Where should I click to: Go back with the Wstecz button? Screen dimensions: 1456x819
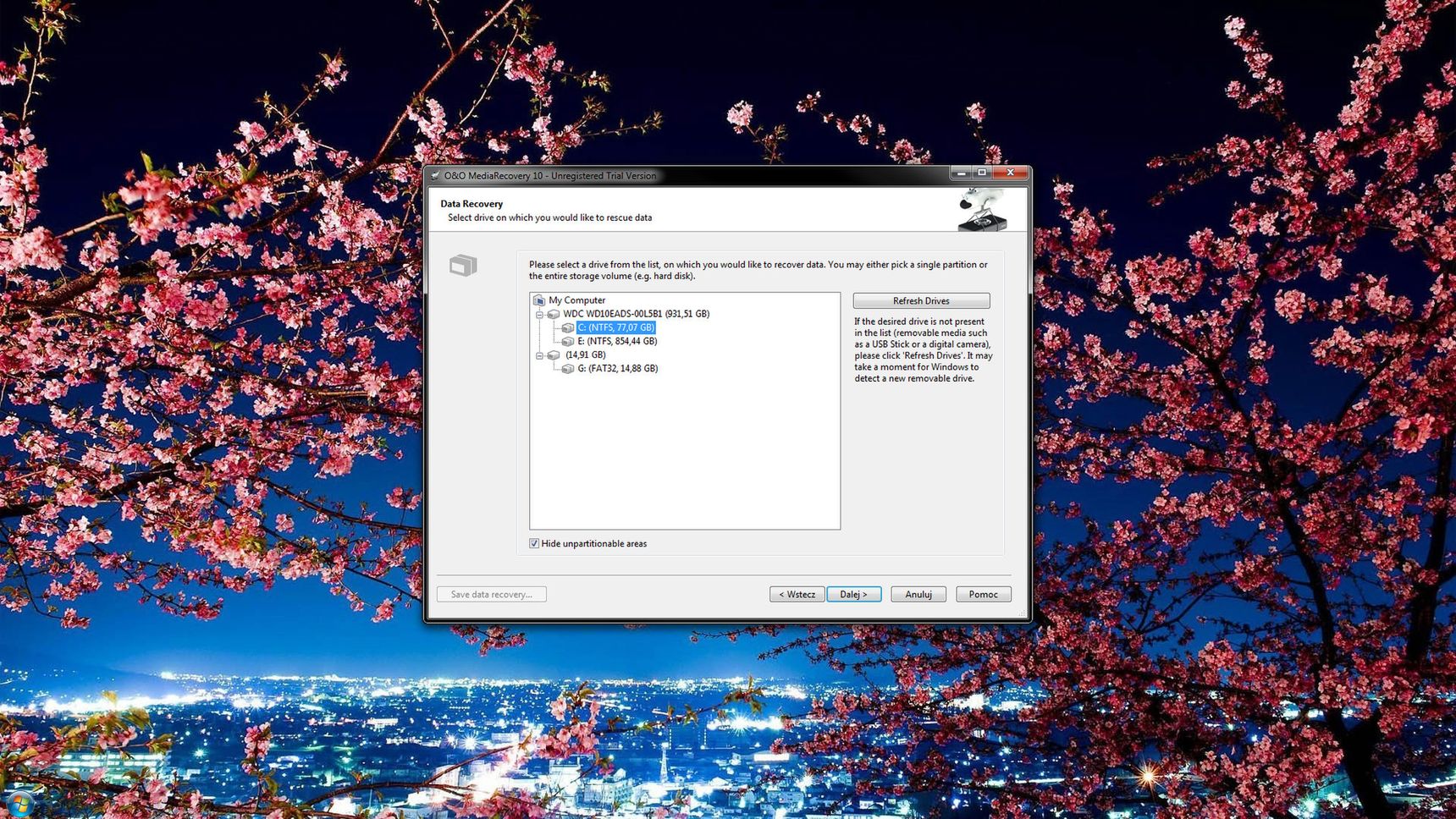tap(797, 594)
